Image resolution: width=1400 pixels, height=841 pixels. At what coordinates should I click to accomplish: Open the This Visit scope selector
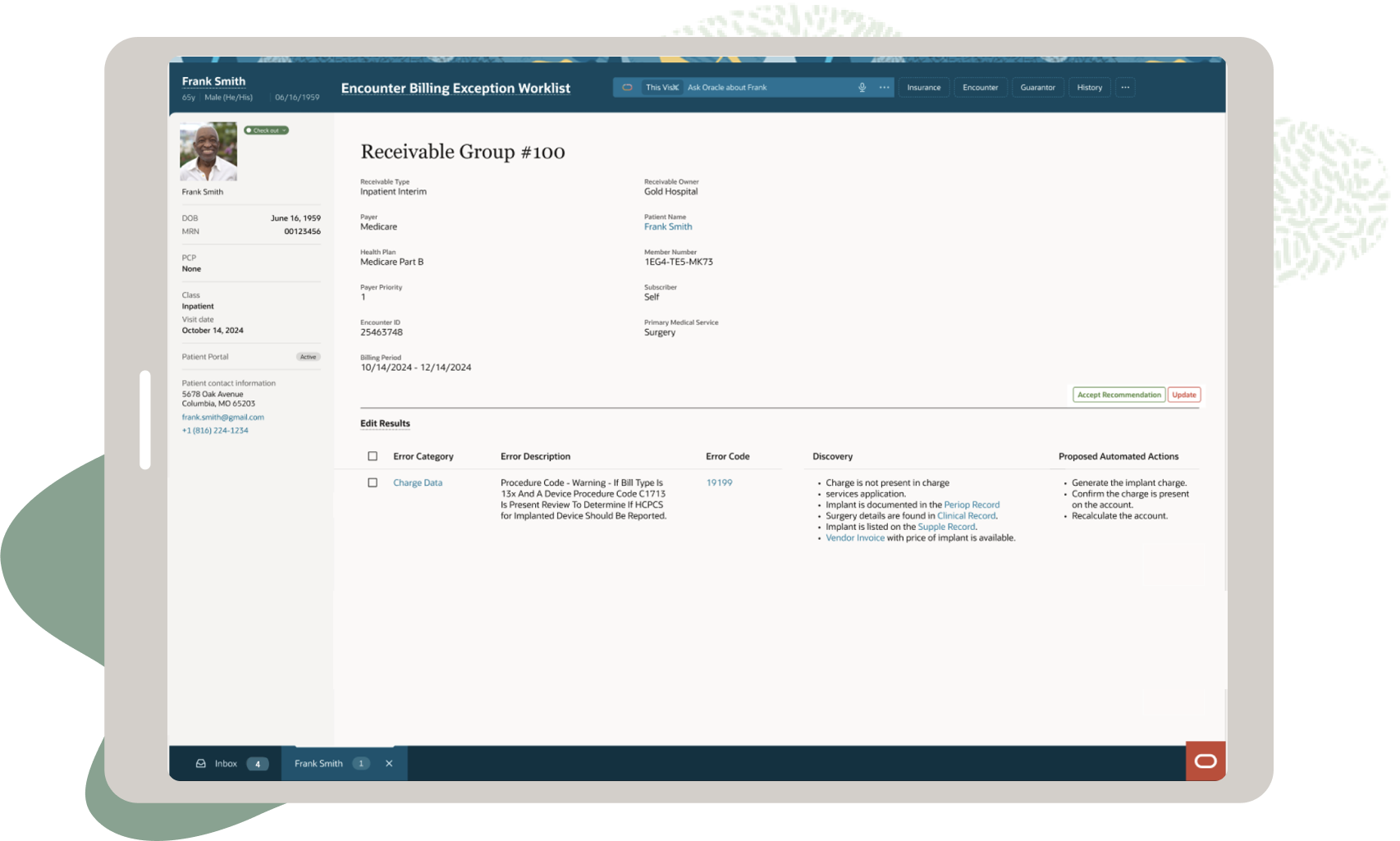[662, 88]
